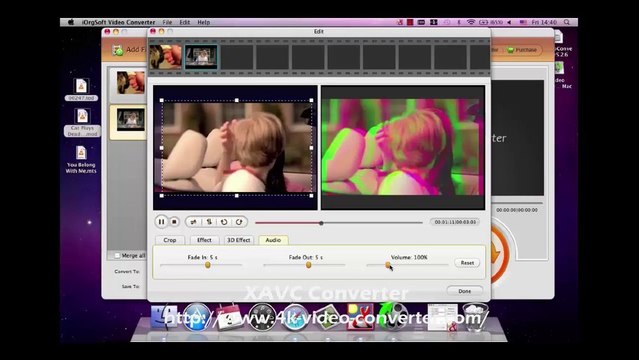Select You Belong With Me.mts desktop file

81,159
